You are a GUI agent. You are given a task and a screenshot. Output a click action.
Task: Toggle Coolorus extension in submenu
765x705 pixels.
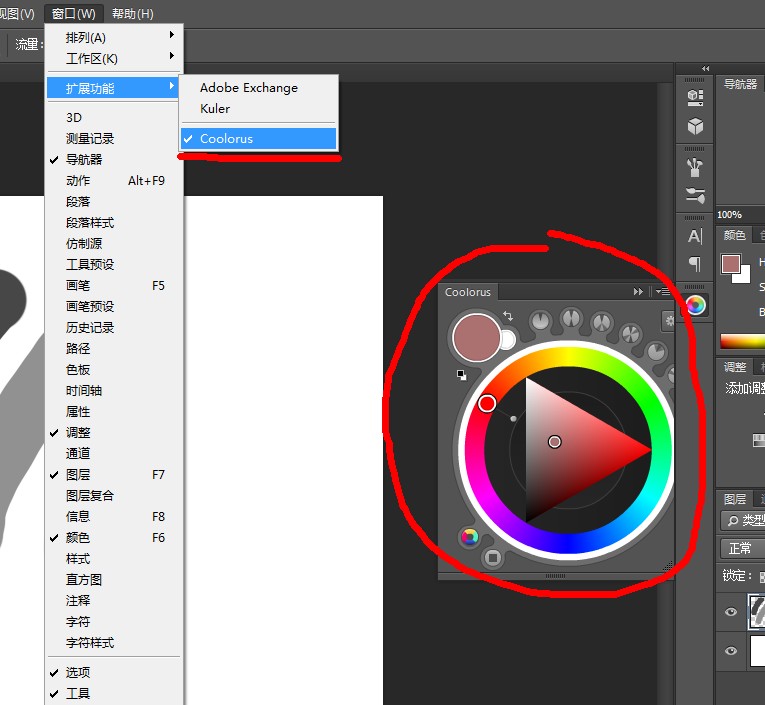click(259, 139)
